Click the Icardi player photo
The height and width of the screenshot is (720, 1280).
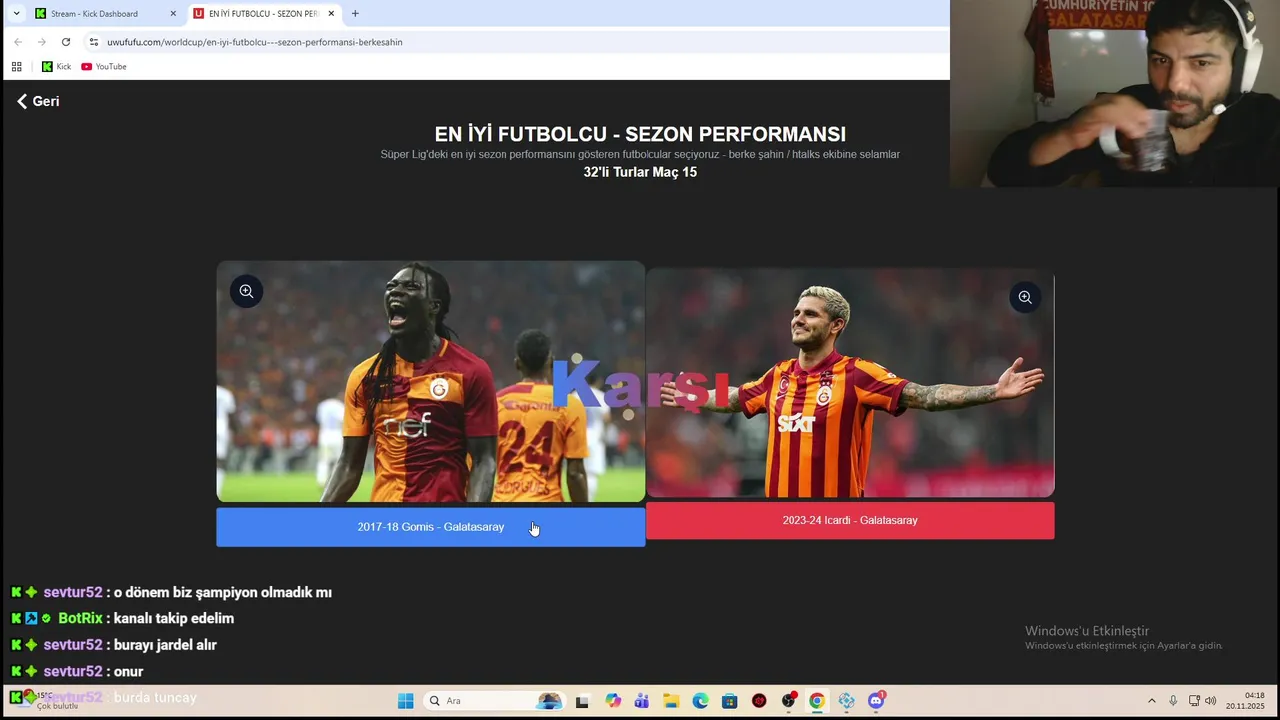[x=850, y=382]
